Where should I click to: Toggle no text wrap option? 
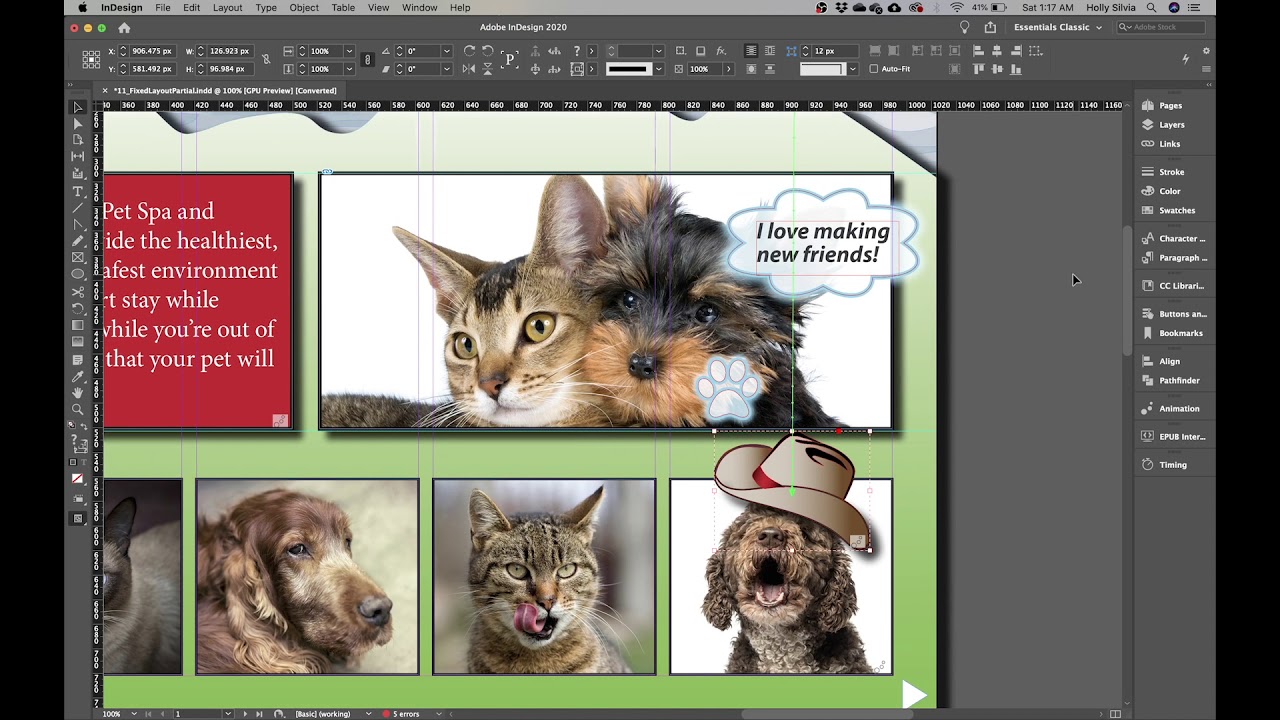pyautogui.click(x=751, y=51)
